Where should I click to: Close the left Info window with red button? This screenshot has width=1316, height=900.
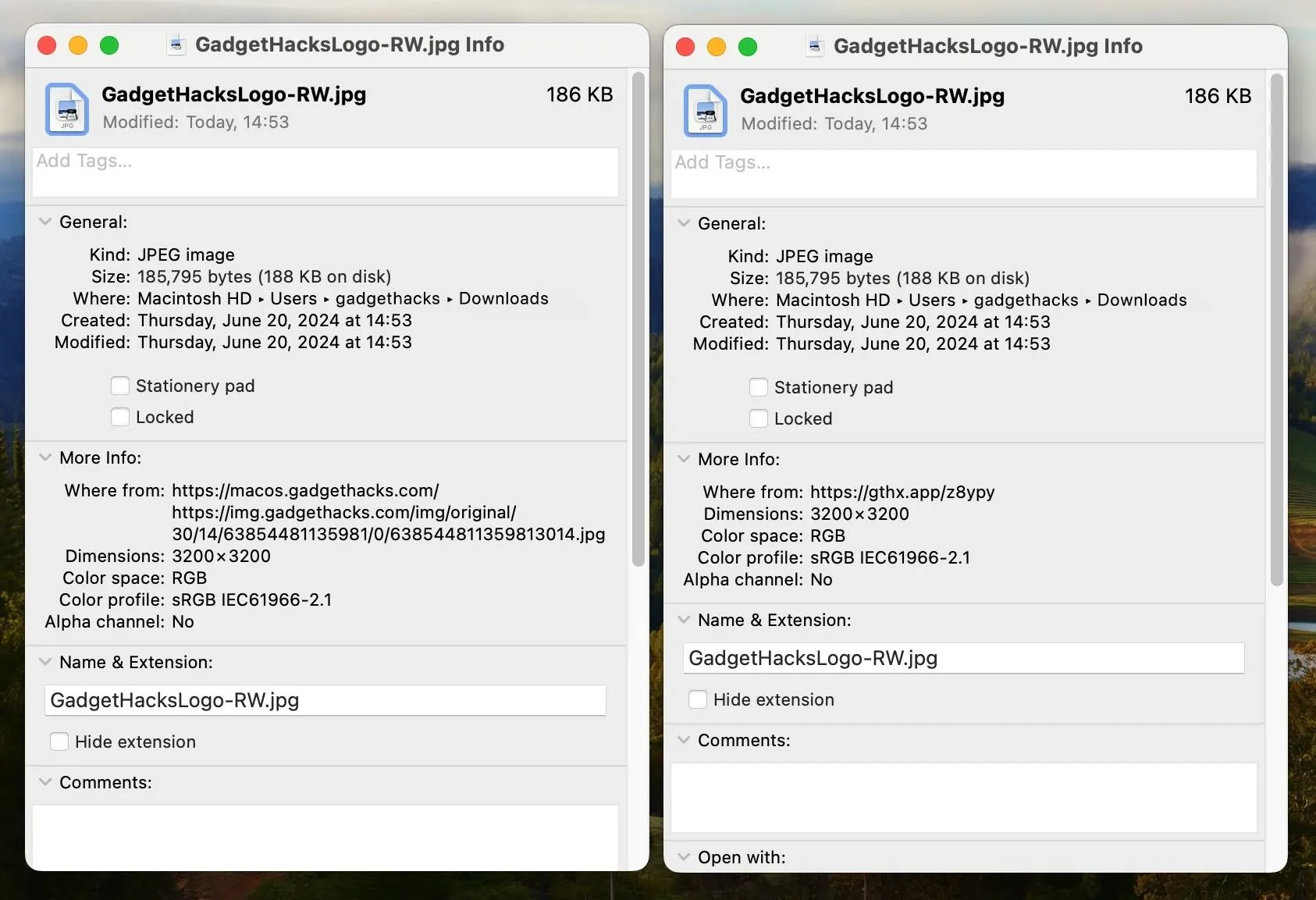[47, 45]
